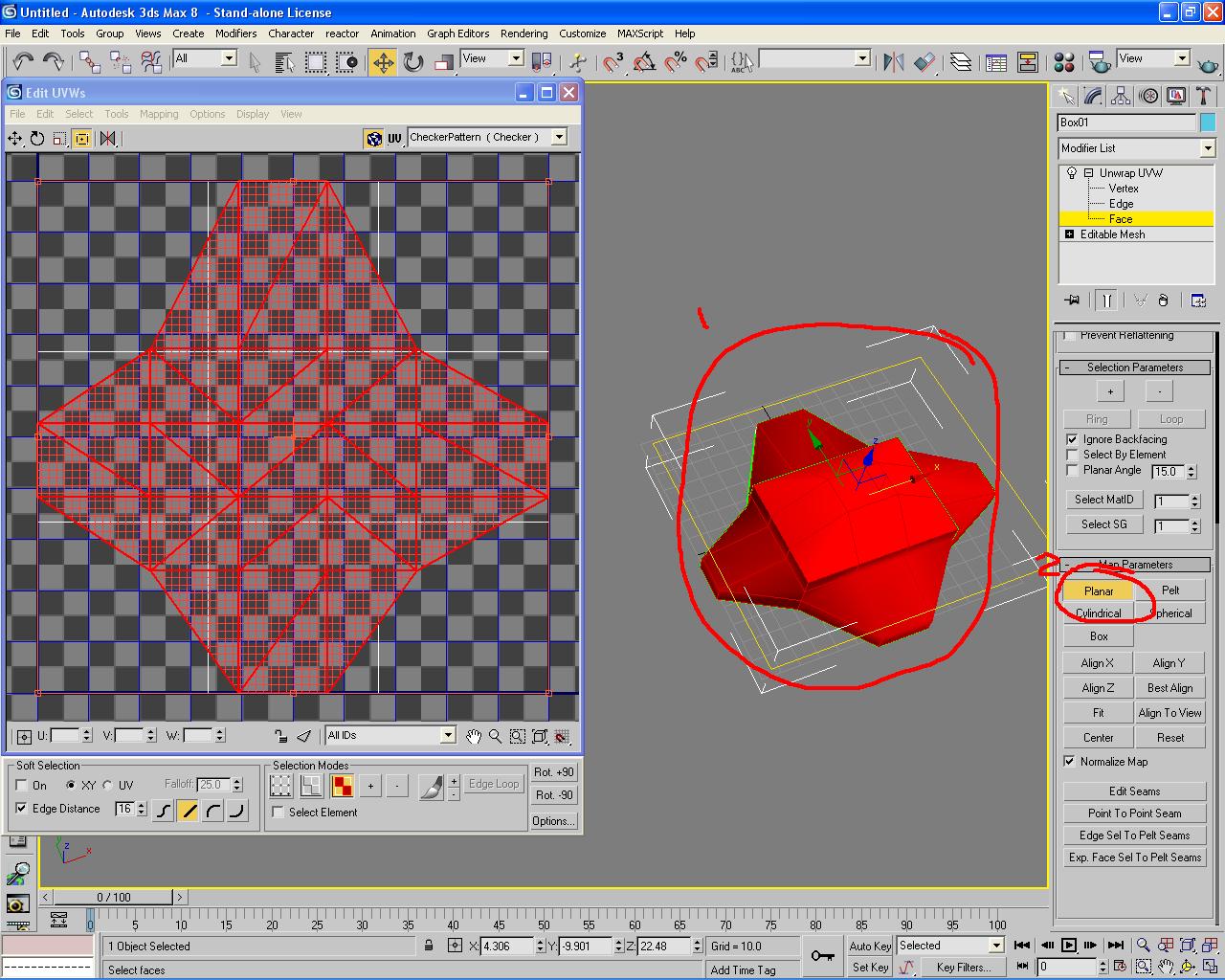The image size is (1225, 980).
Task: Click the Edit Seams button
Action: coord(1135,791)
